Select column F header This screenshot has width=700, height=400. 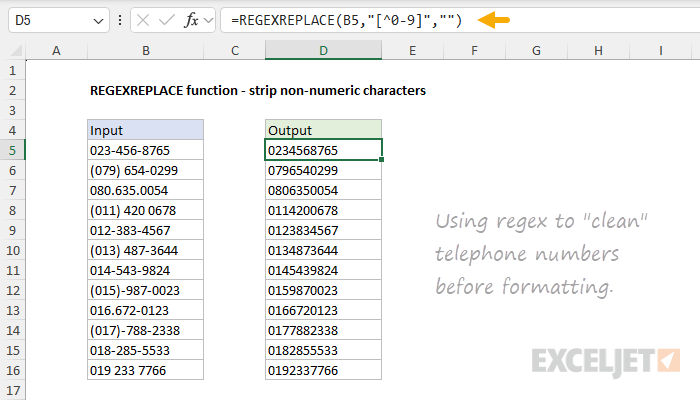point(475,50)
